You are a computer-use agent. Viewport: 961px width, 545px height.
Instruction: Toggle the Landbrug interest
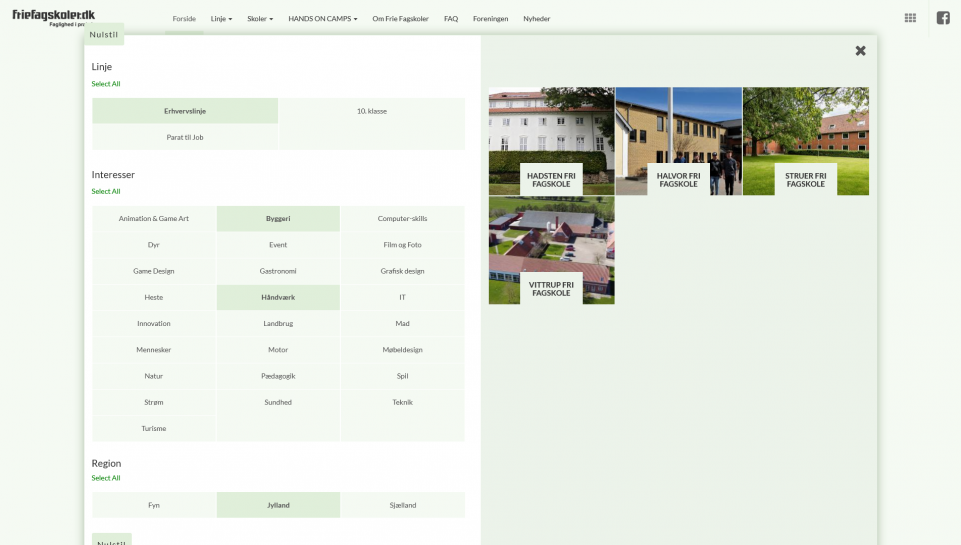278,324
